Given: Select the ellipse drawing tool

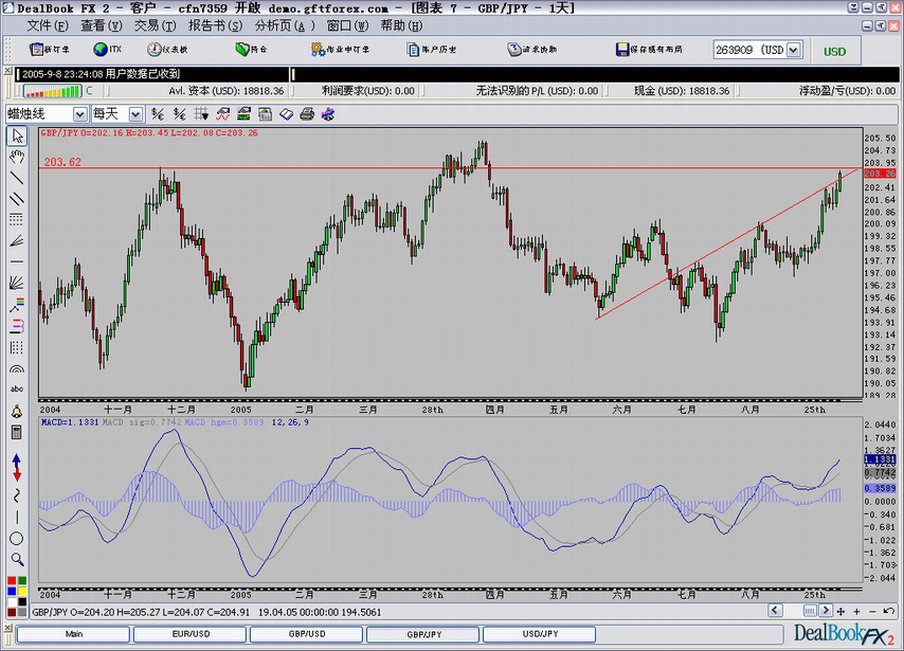Looking at the screenshot, I should click(x=17, y=539).
